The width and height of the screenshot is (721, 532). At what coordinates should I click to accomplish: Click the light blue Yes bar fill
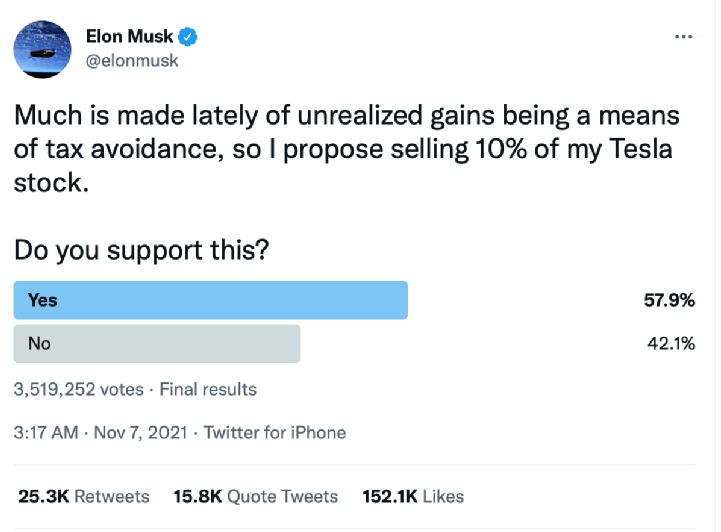pos(211,300)
